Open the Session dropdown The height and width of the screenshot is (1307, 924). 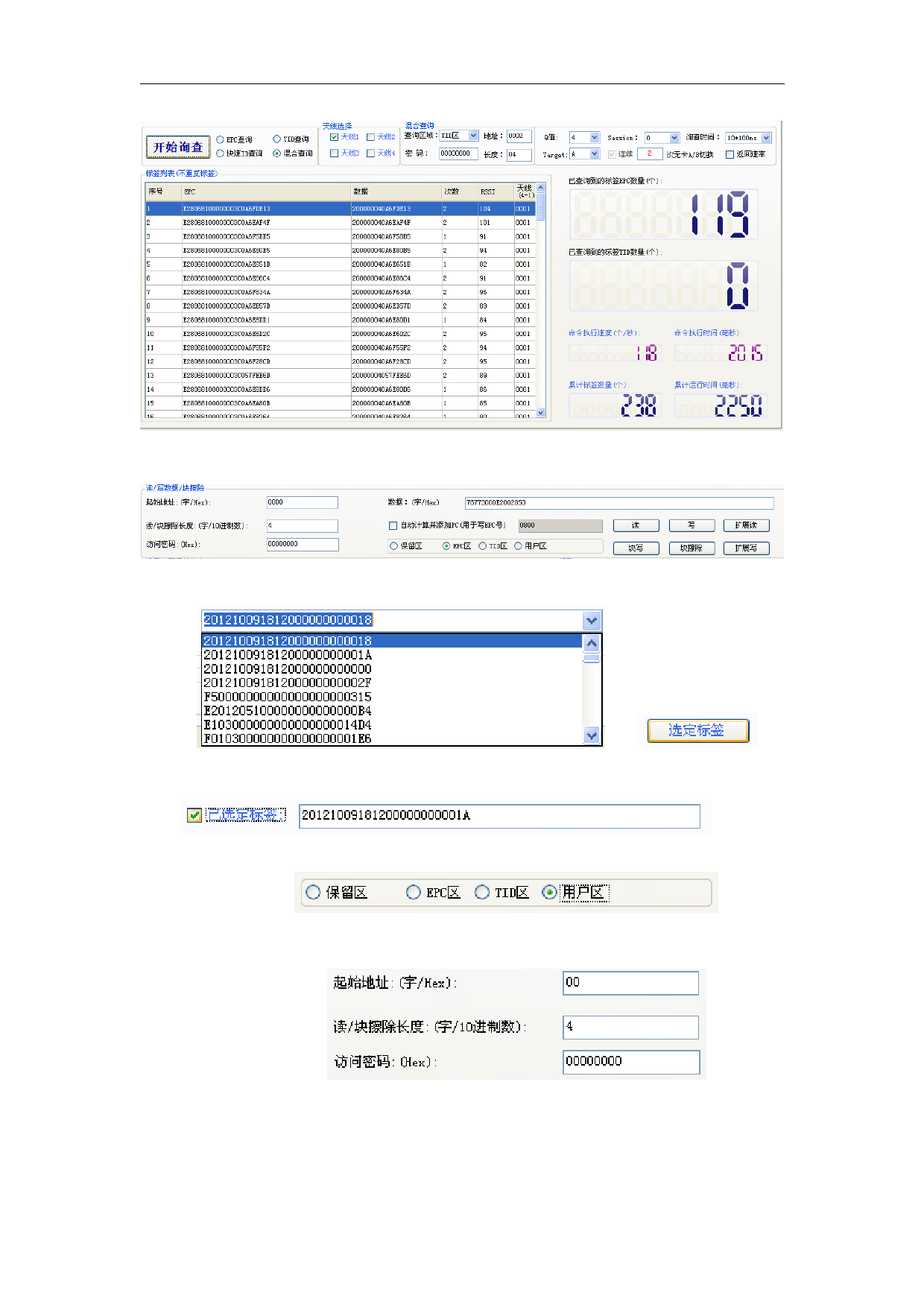coord(674,138)
